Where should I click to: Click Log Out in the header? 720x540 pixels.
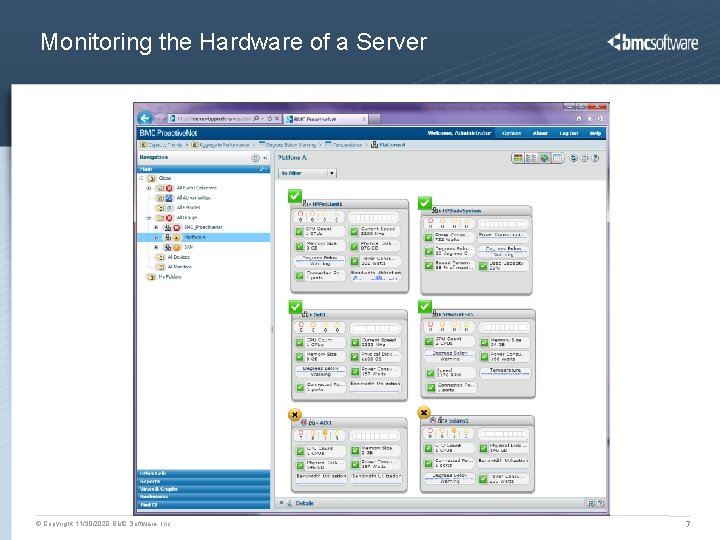click(568, 133)
